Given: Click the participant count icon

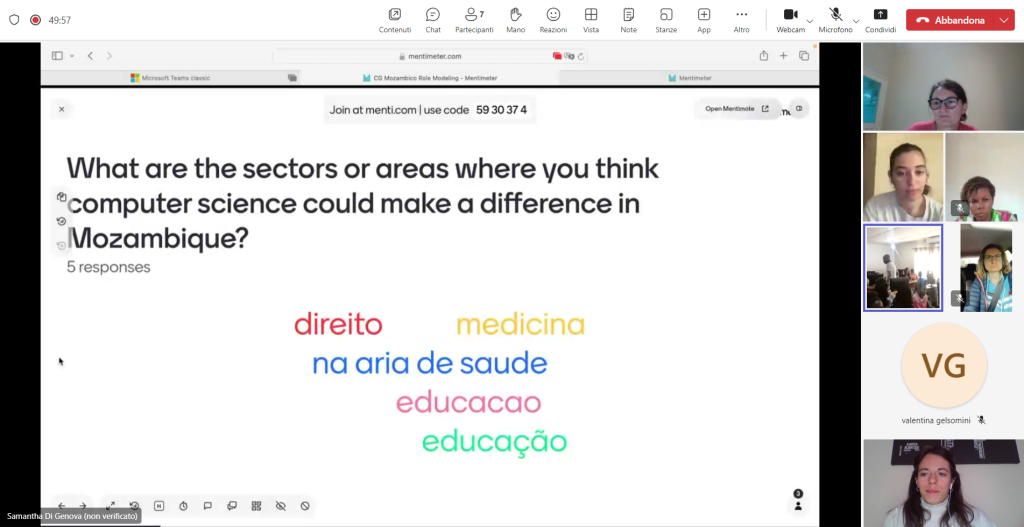Looking at the screenshot, I should point(798,502).
